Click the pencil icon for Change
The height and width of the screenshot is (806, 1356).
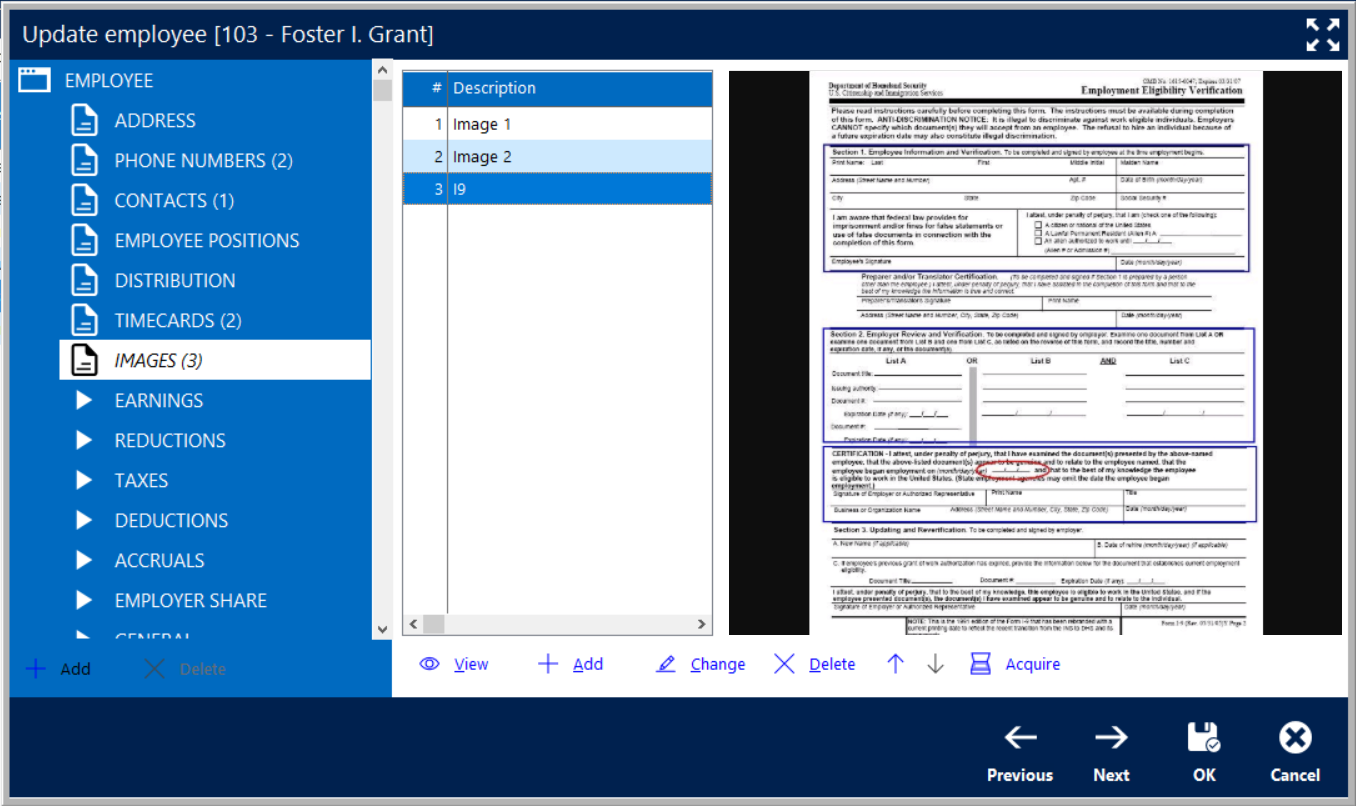(x=666, y=664)
